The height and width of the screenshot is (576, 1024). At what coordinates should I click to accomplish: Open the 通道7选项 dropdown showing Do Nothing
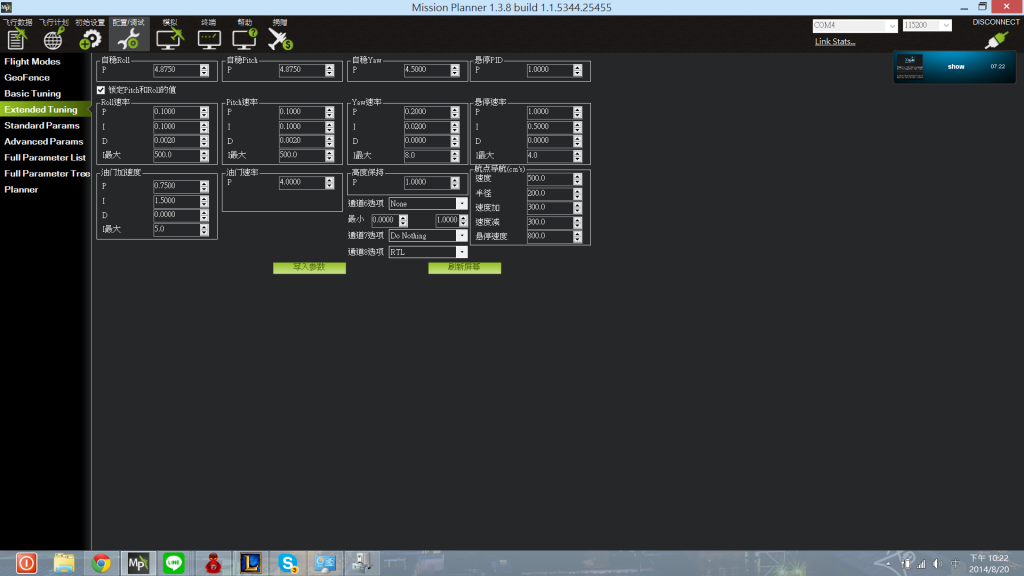pyautogui.click(x=428, y=236)
